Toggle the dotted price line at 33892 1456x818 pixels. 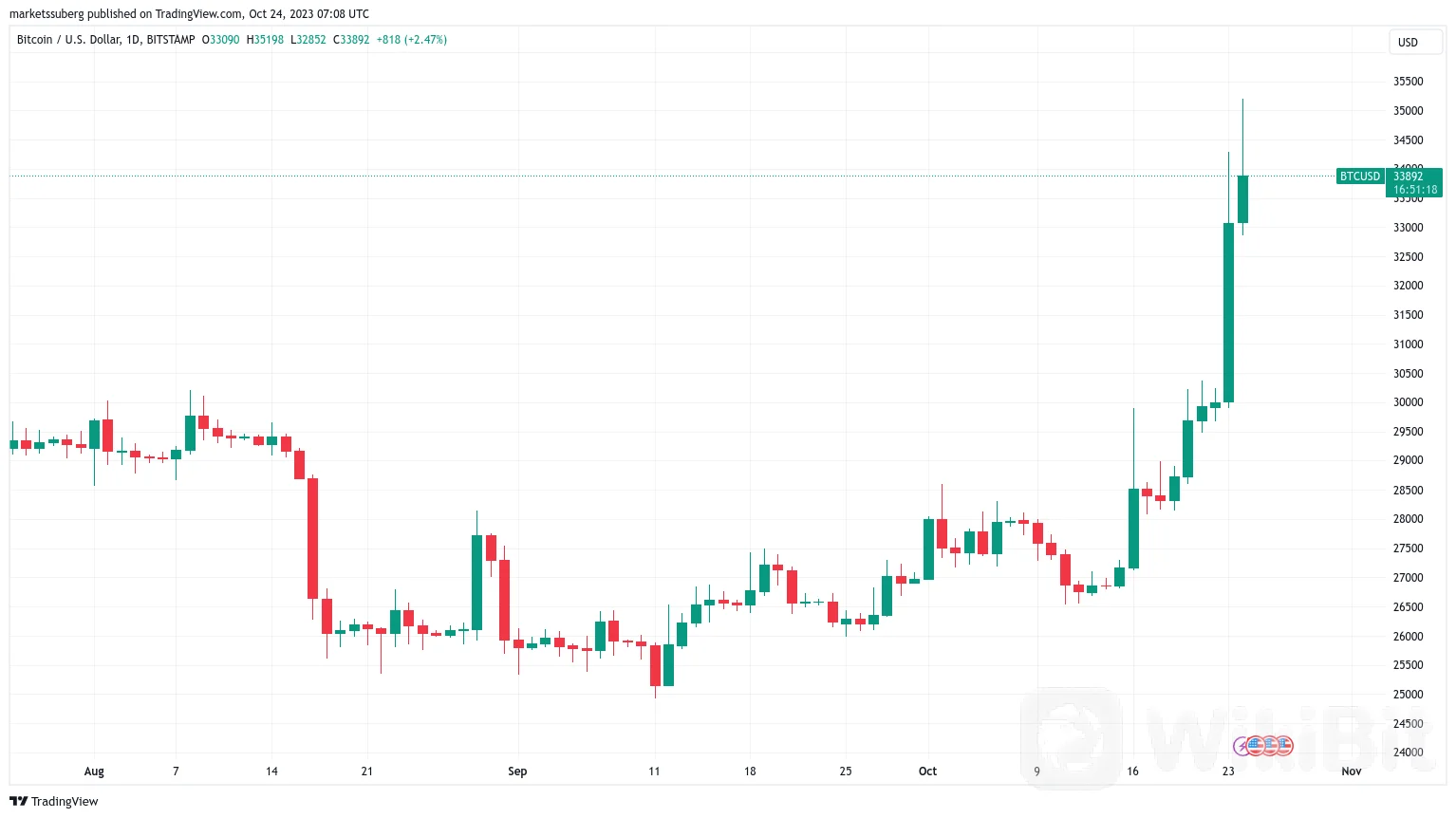pos(664,176)
